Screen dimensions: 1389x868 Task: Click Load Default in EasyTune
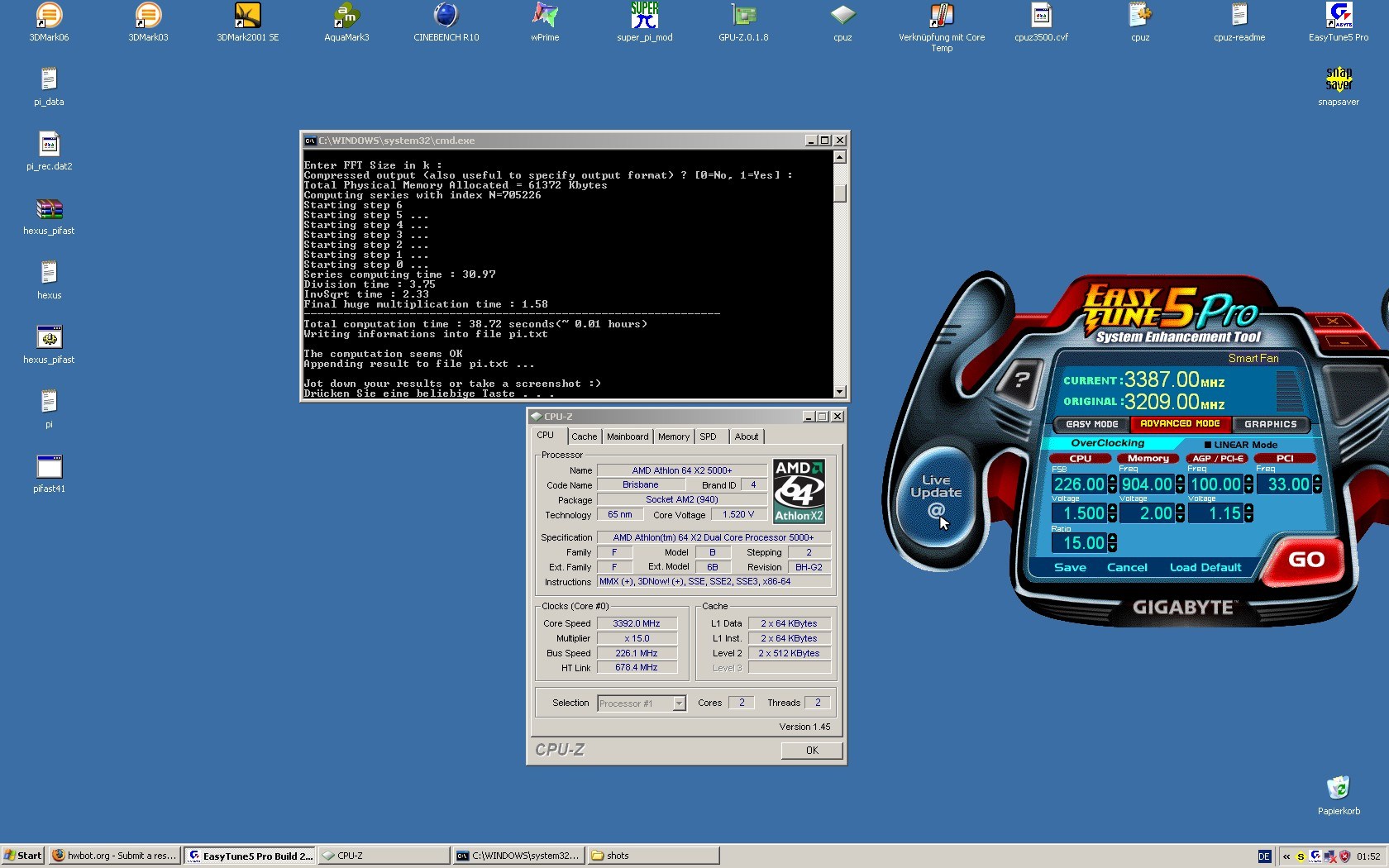[1205, 567]
